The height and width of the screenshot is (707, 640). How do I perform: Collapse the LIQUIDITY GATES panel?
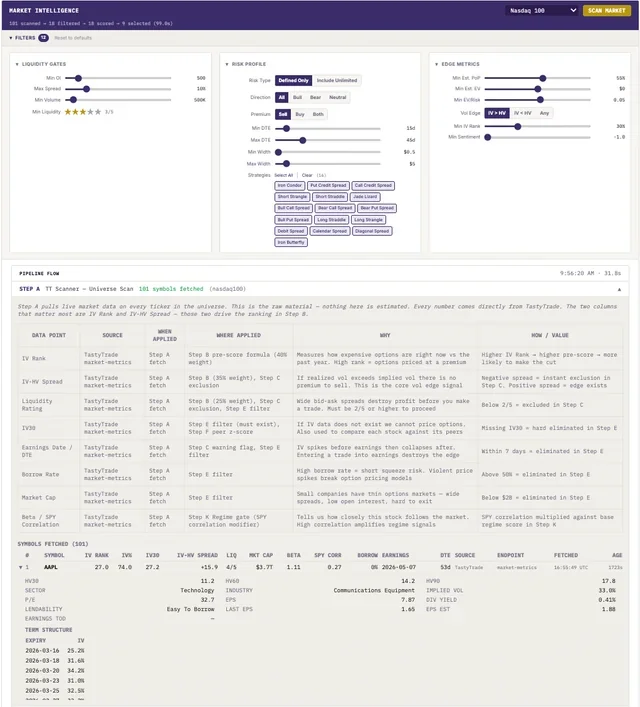coord(41,64)
